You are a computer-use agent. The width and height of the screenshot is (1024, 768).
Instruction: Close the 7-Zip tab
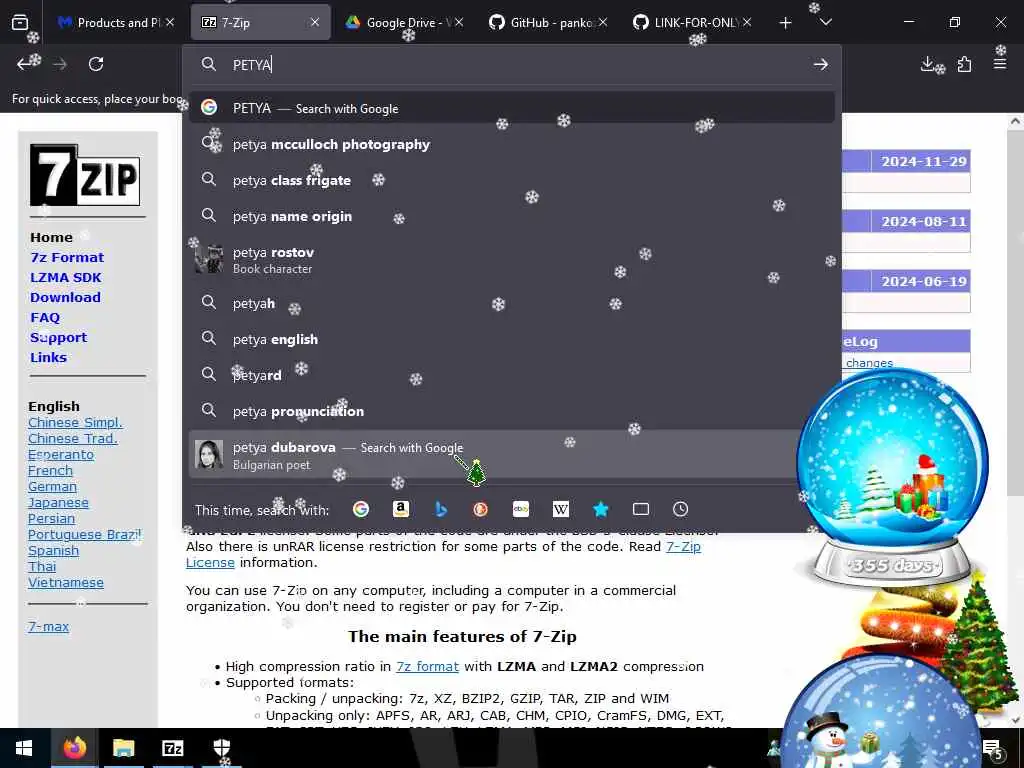coord(315,22)
